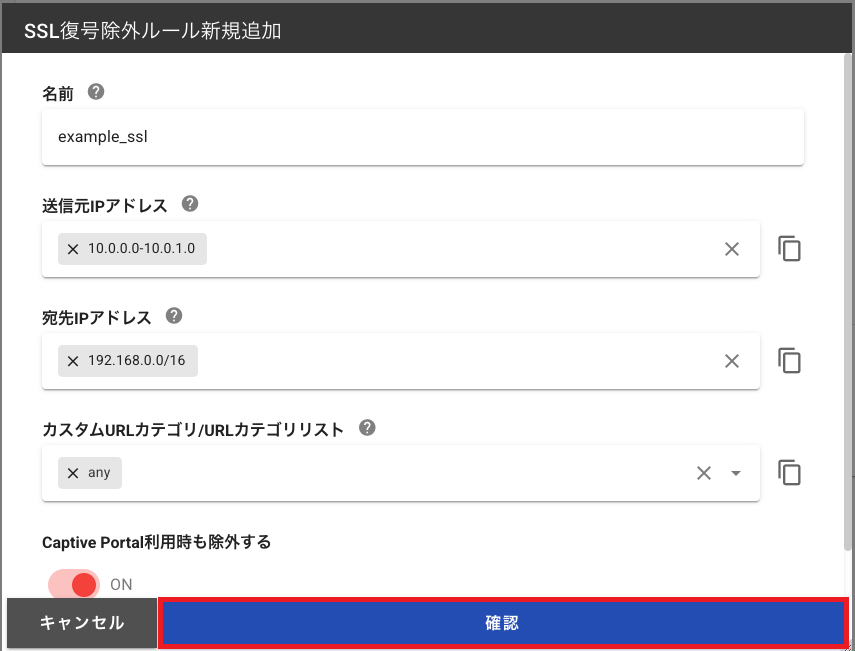The height and width of the screenshot is (651, 855).
Task: Open help for 送信元IPアドレス
Action: pyautogui.click(x=190, y=204)
